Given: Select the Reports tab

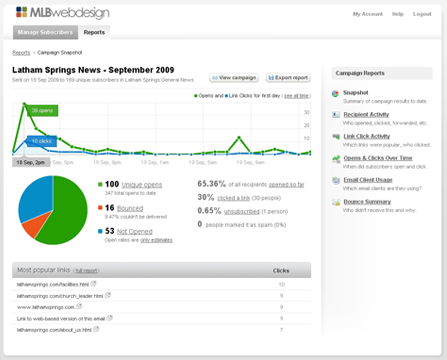Looking at the screenshot, I should (x=94, y=32).
